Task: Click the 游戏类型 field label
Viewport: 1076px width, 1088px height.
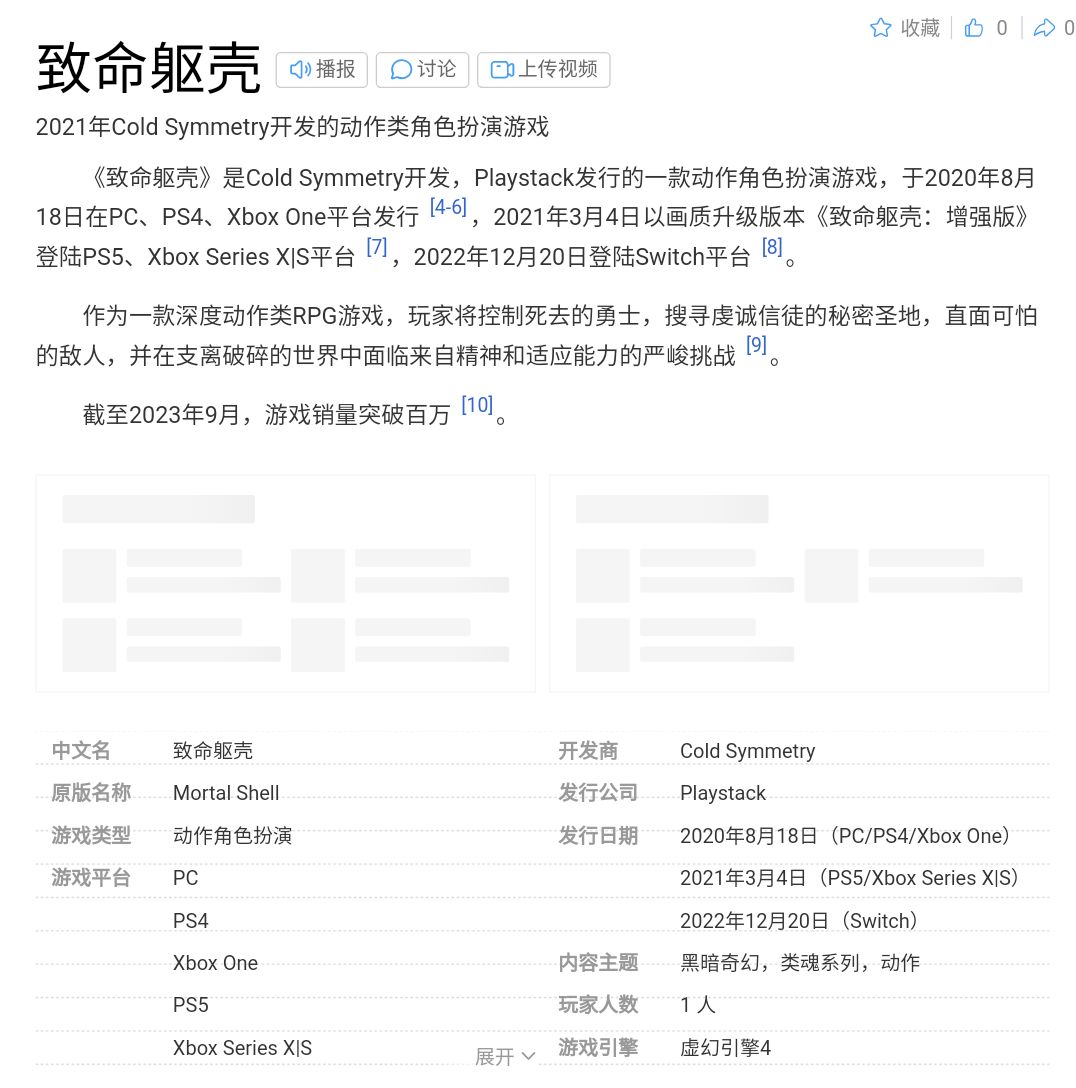Action: pos(91,835)
